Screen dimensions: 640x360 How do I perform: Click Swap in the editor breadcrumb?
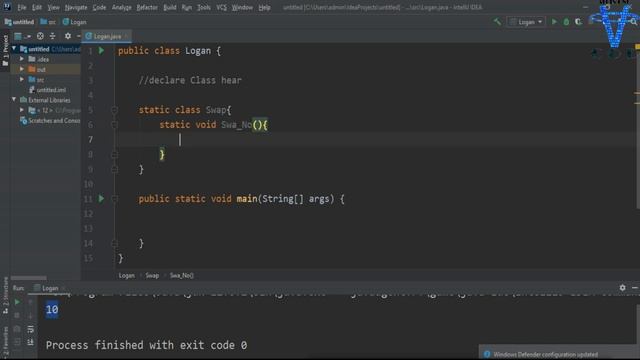point(152,276)
